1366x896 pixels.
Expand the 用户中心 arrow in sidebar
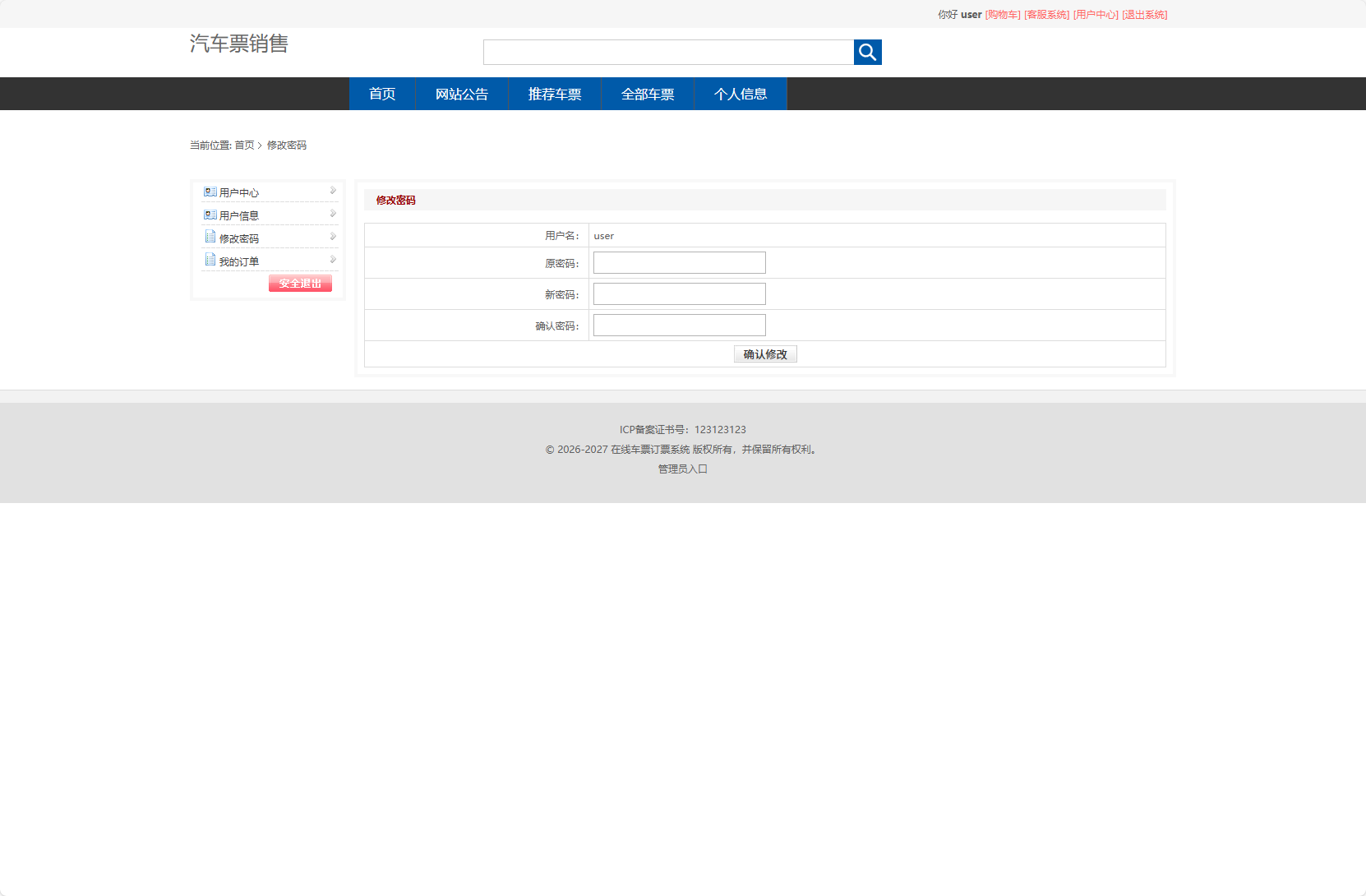click(333, 191)
